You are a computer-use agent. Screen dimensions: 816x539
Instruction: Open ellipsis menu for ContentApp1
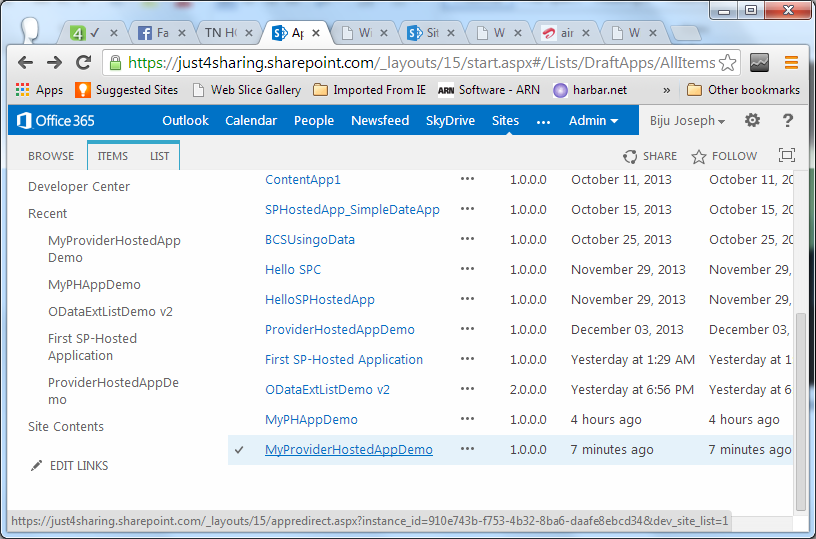tap(467, 179)
